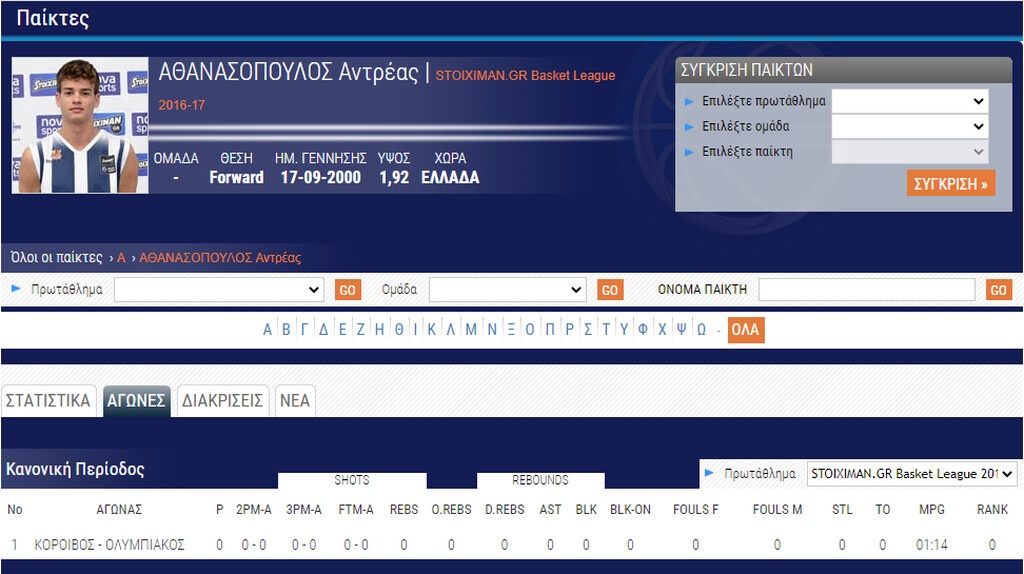The image size is (1024, 574).
Task: Filter players by letter Χ
Action: (662, 330)
